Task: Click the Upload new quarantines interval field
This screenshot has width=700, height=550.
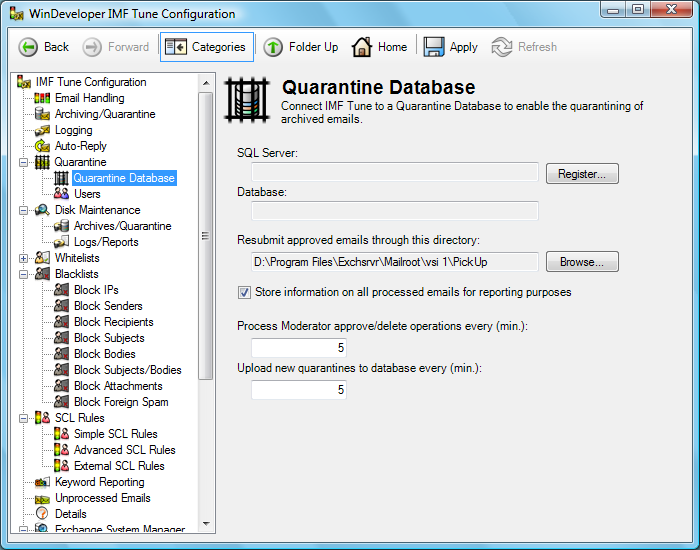Action: (299, 390)
